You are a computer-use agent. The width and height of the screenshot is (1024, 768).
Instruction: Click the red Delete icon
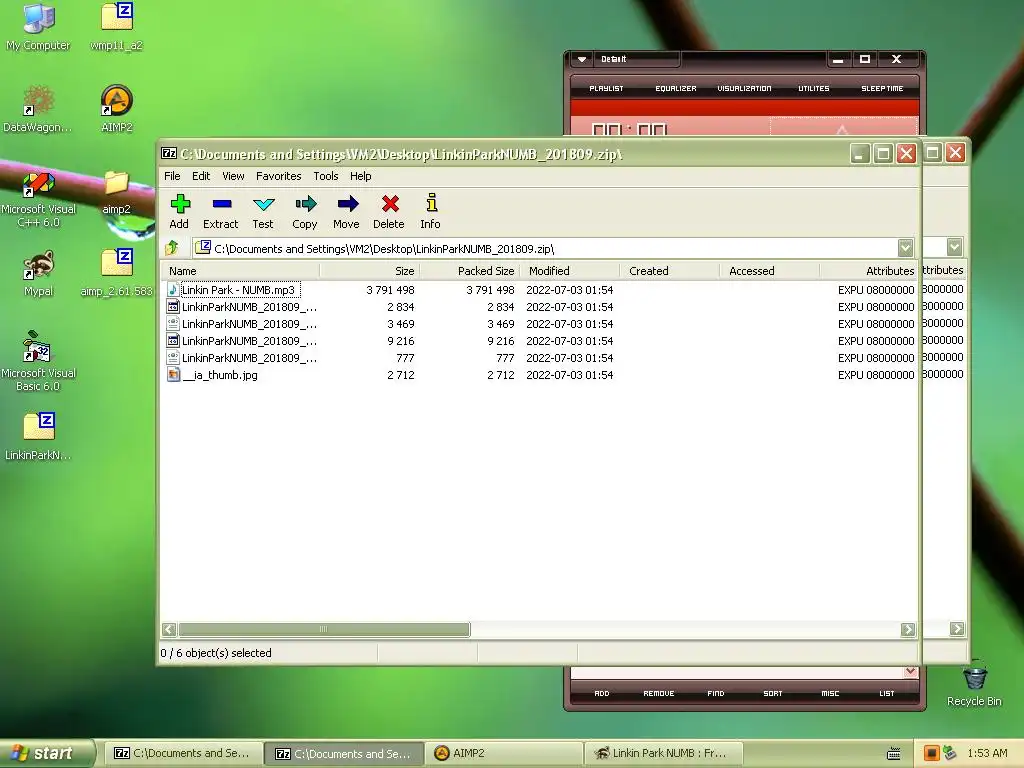tap(389, 212)
